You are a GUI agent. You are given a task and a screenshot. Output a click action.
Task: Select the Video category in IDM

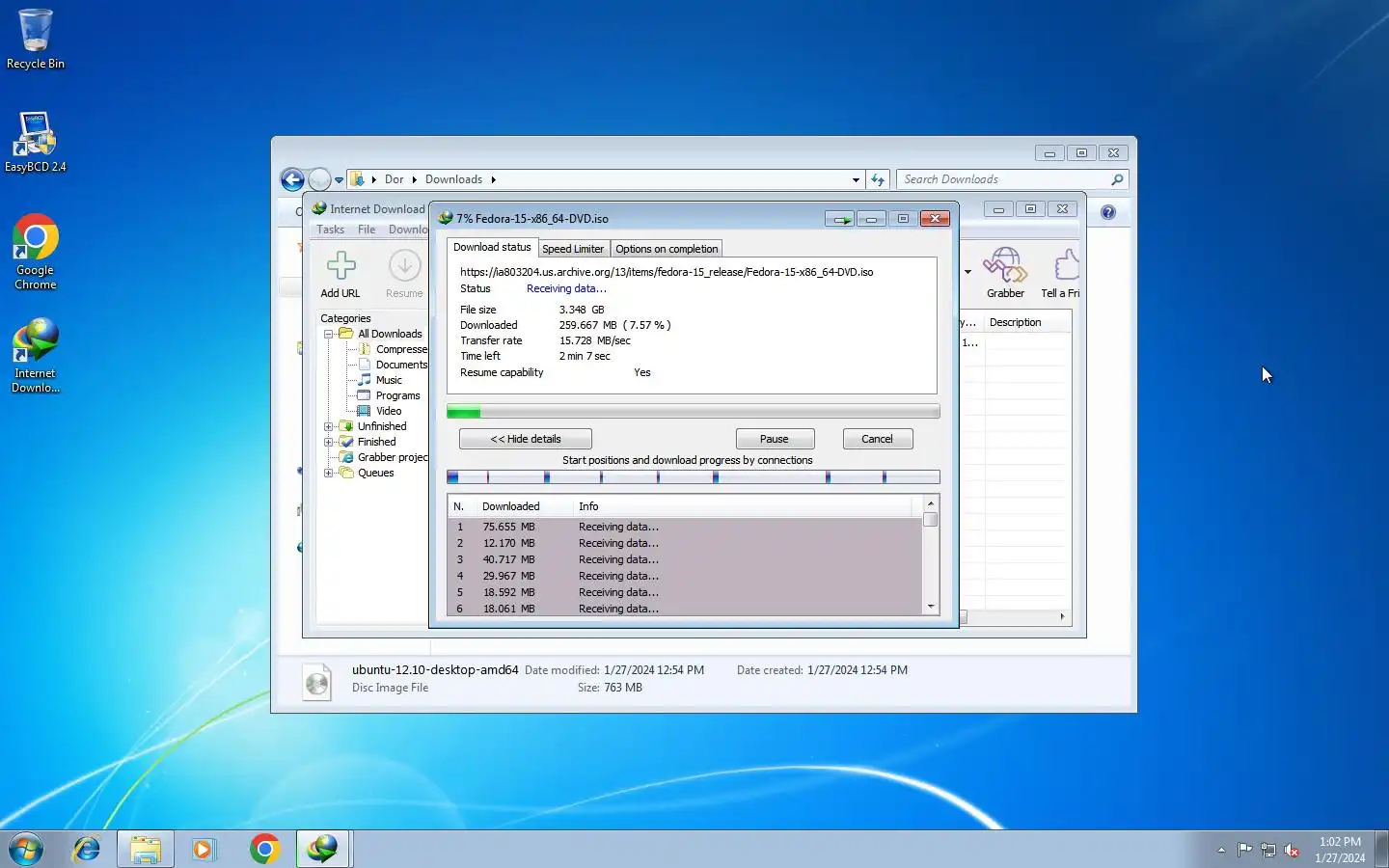(x=388, y=411)
